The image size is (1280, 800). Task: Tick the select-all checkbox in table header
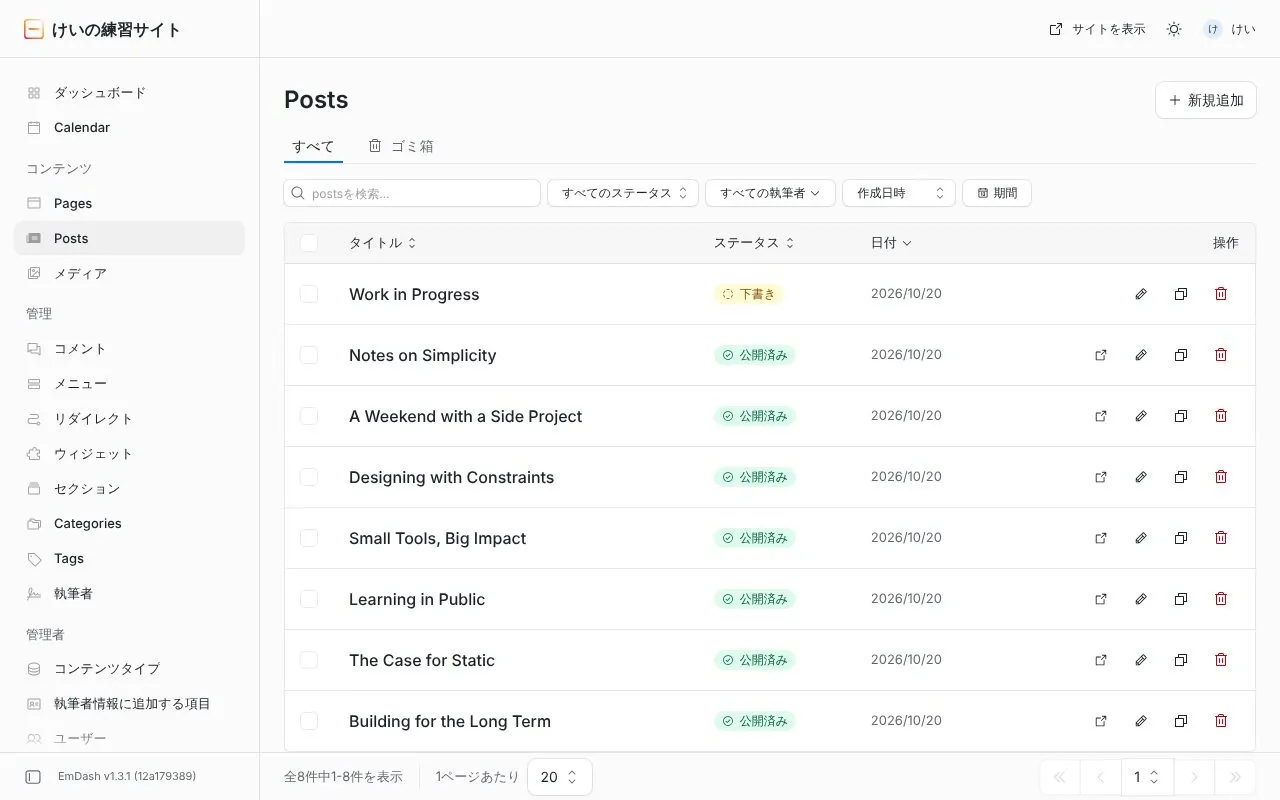pos(309,243)
